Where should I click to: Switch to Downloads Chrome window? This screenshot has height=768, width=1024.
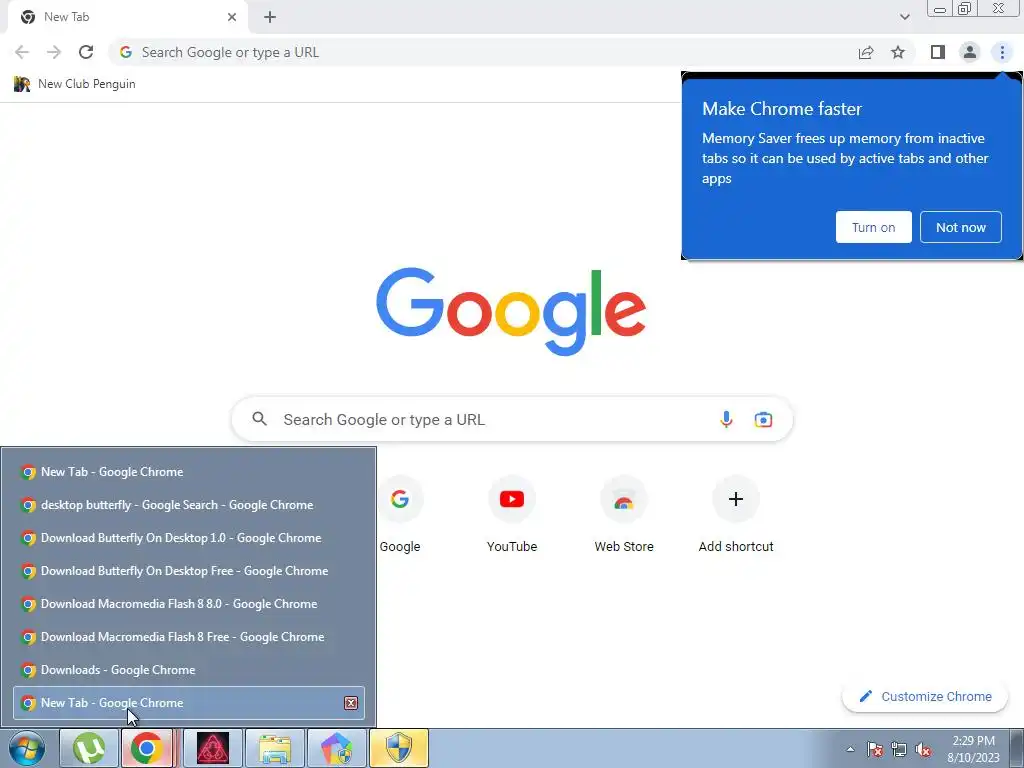(x=189, y=669)
